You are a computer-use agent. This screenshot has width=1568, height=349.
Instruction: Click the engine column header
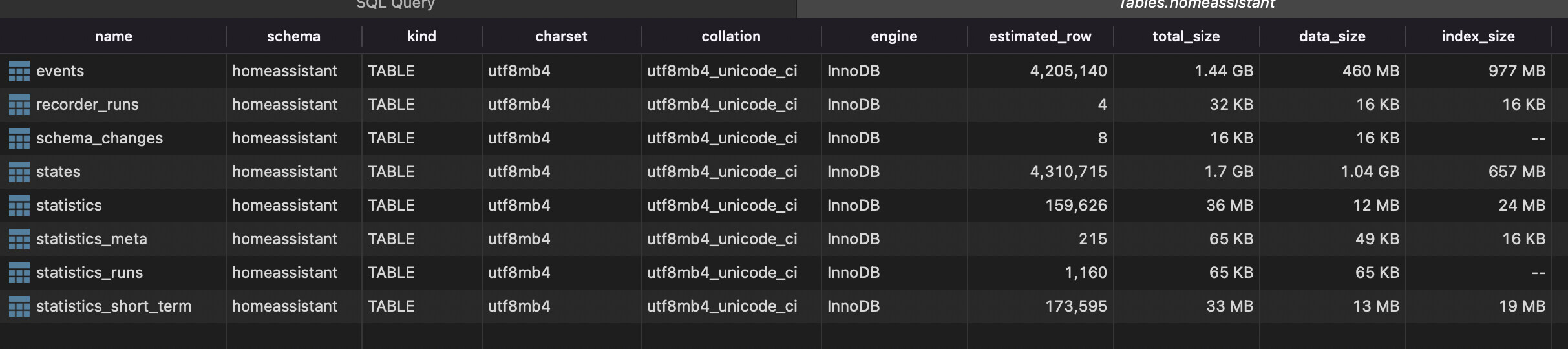(x=894, y=37)
